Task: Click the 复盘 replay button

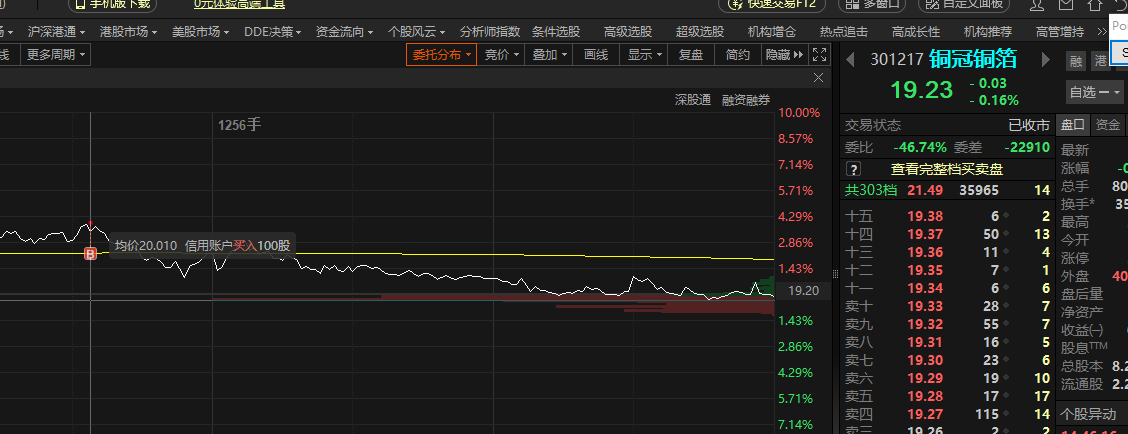Action: pyautogui.click(x=691, y=55)
